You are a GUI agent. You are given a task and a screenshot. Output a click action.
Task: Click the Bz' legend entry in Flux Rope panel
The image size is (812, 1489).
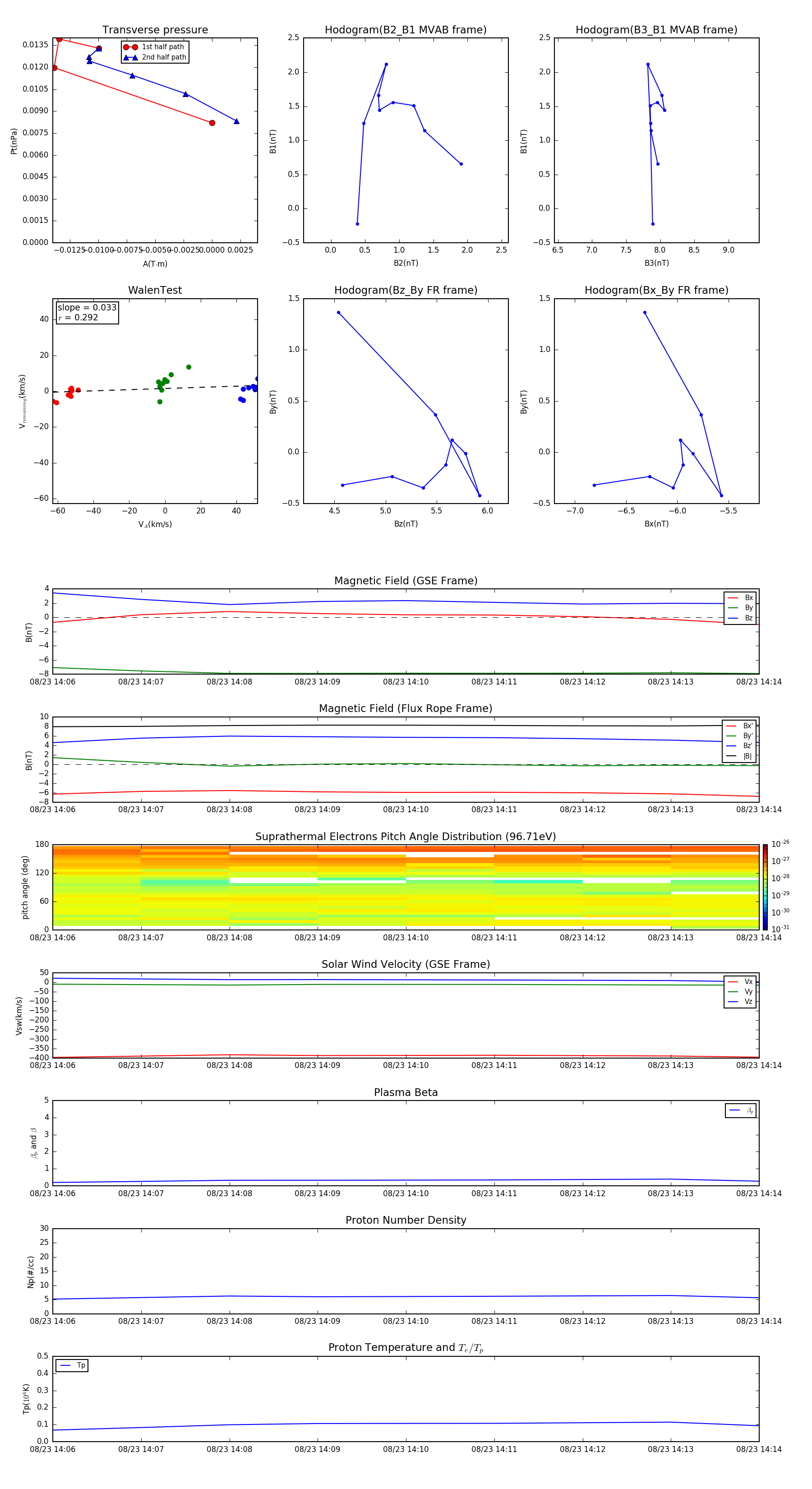click(x=739, y=746)
